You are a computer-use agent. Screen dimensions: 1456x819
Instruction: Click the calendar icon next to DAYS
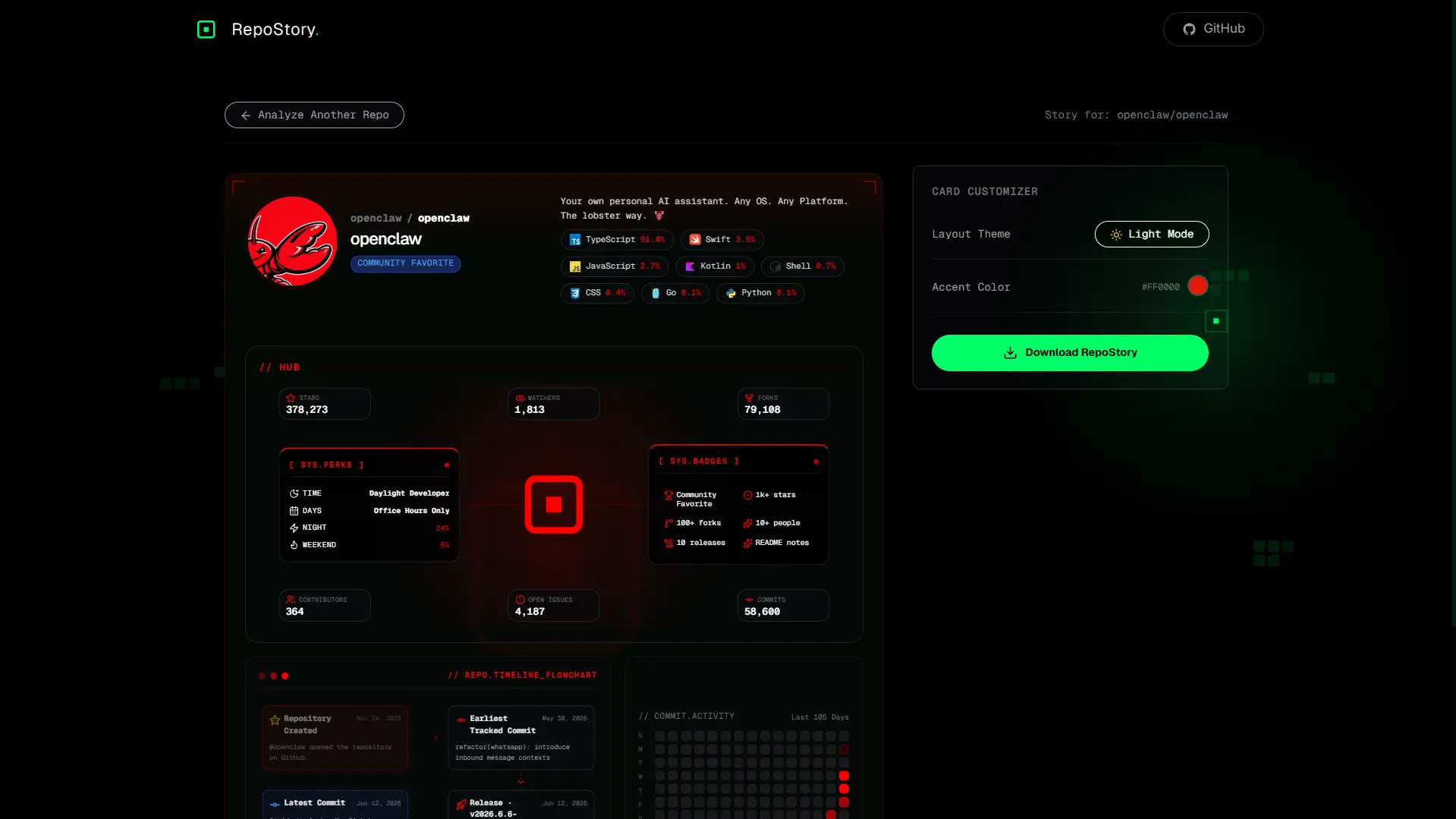294,511
